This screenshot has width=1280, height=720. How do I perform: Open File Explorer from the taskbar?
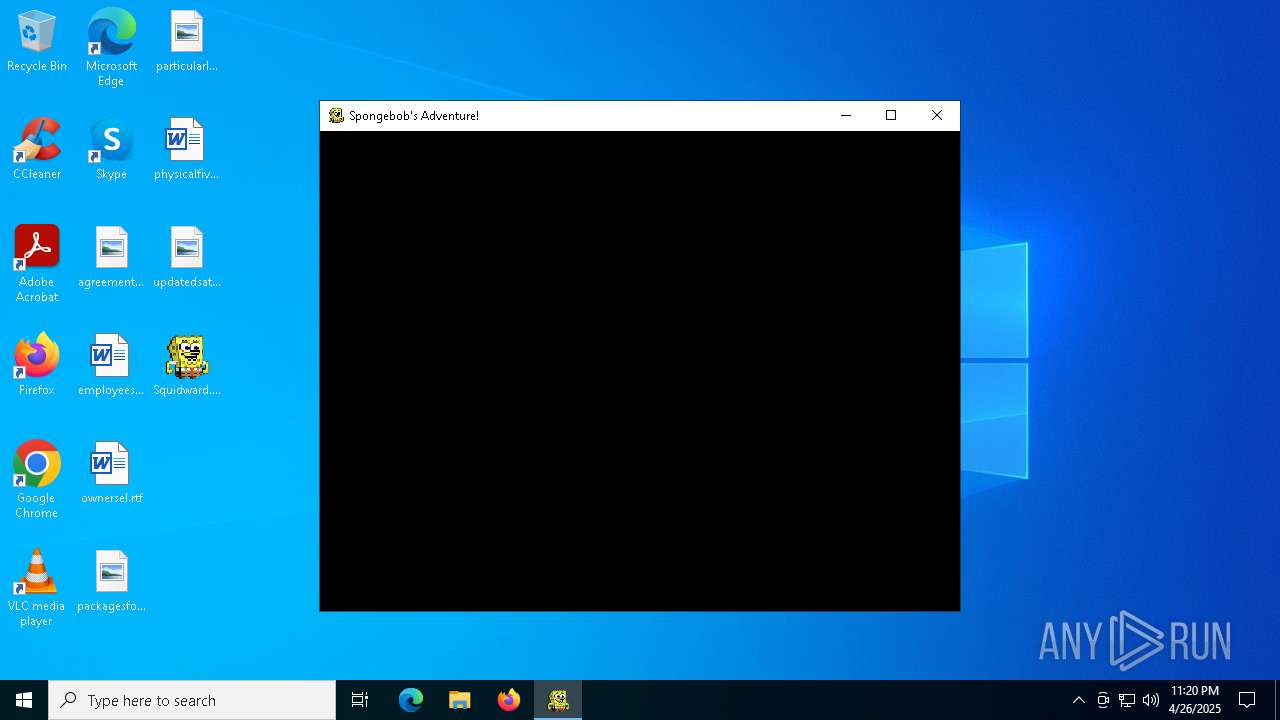[460, 700]
